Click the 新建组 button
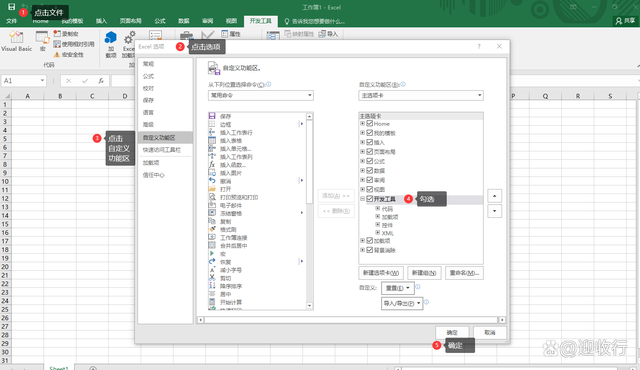The image size is (640, 370). (x=424, y=273)
